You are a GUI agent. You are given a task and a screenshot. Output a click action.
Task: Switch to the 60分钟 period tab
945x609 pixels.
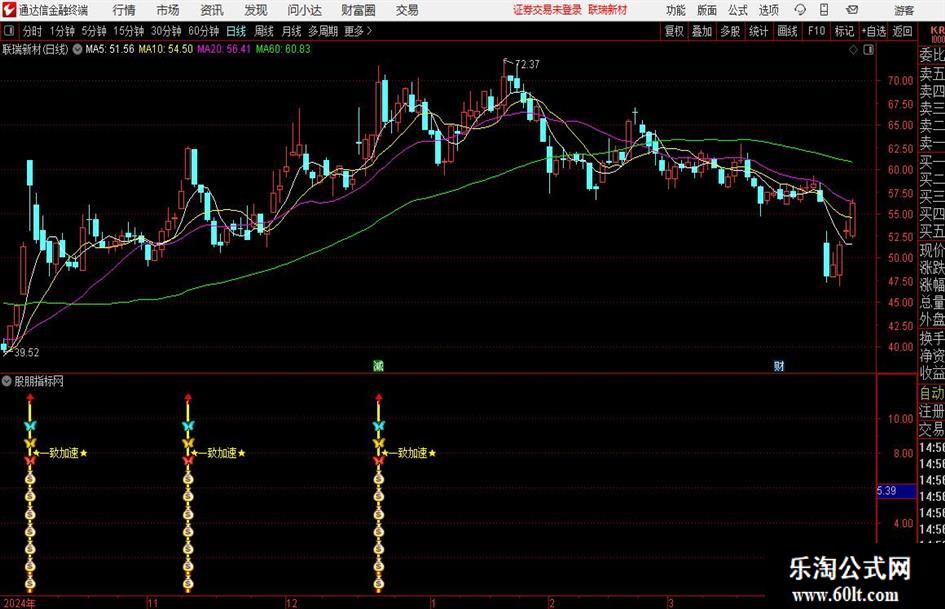(x=204, y=31)
